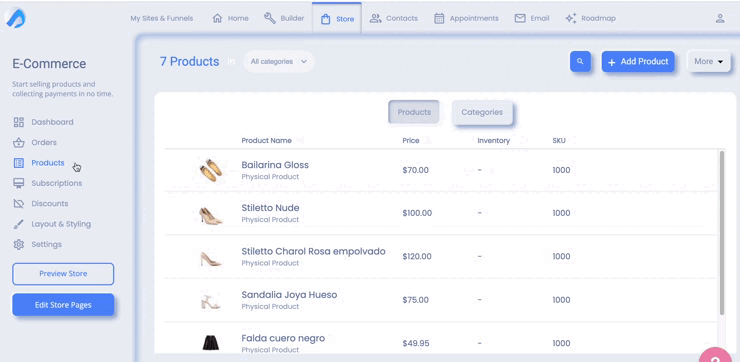
Task: Click the Subscriptions icon in sidebar
Action: click(18, 184)
